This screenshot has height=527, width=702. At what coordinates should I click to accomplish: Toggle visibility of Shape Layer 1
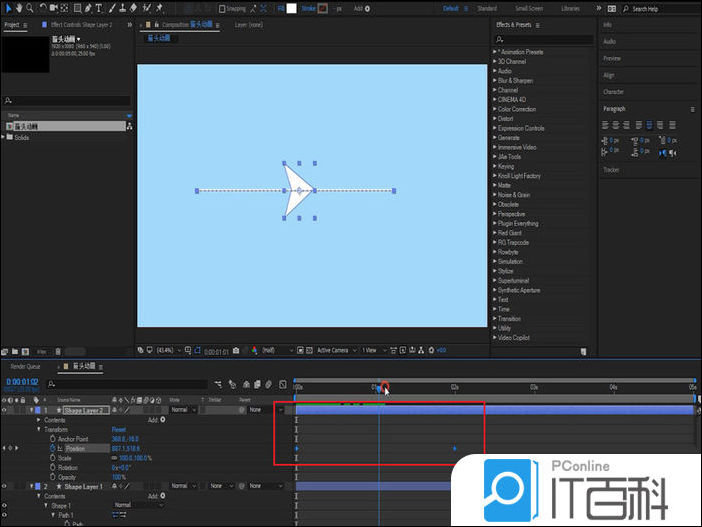[5, 486]
